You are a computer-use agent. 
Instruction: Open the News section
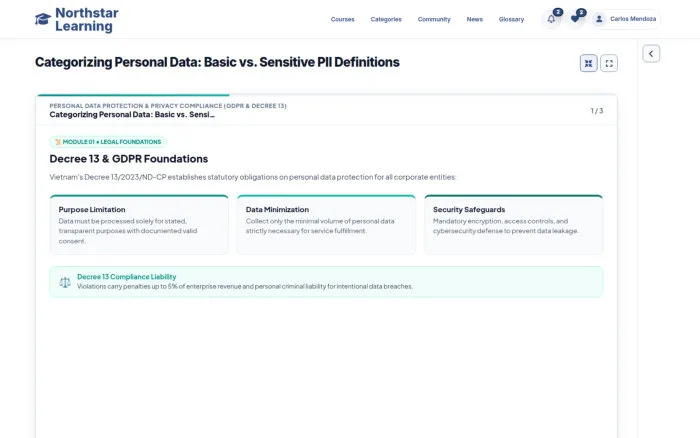(475, 19)
